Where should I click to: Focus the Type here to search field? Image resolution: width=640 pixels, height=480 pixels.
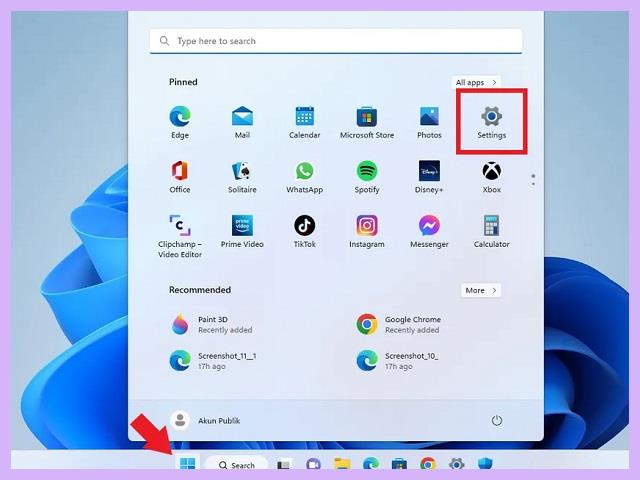click(x=336, y=41)
